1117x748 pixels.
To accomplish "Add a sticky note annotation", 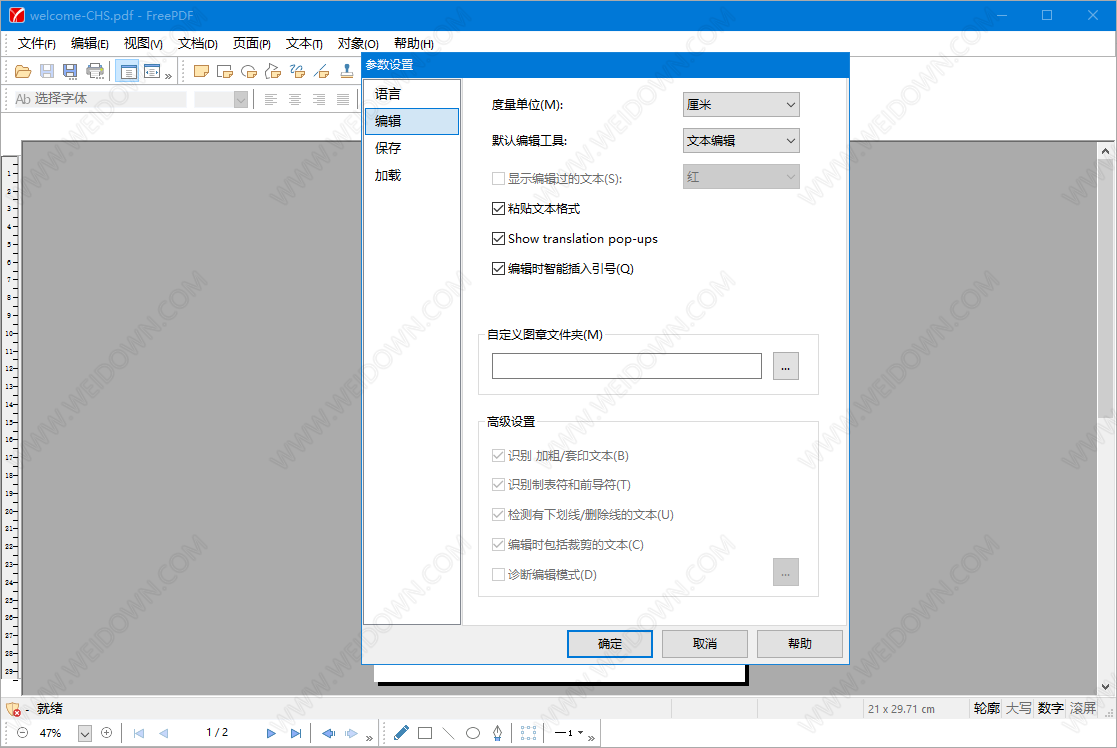I will click(201, 71).
